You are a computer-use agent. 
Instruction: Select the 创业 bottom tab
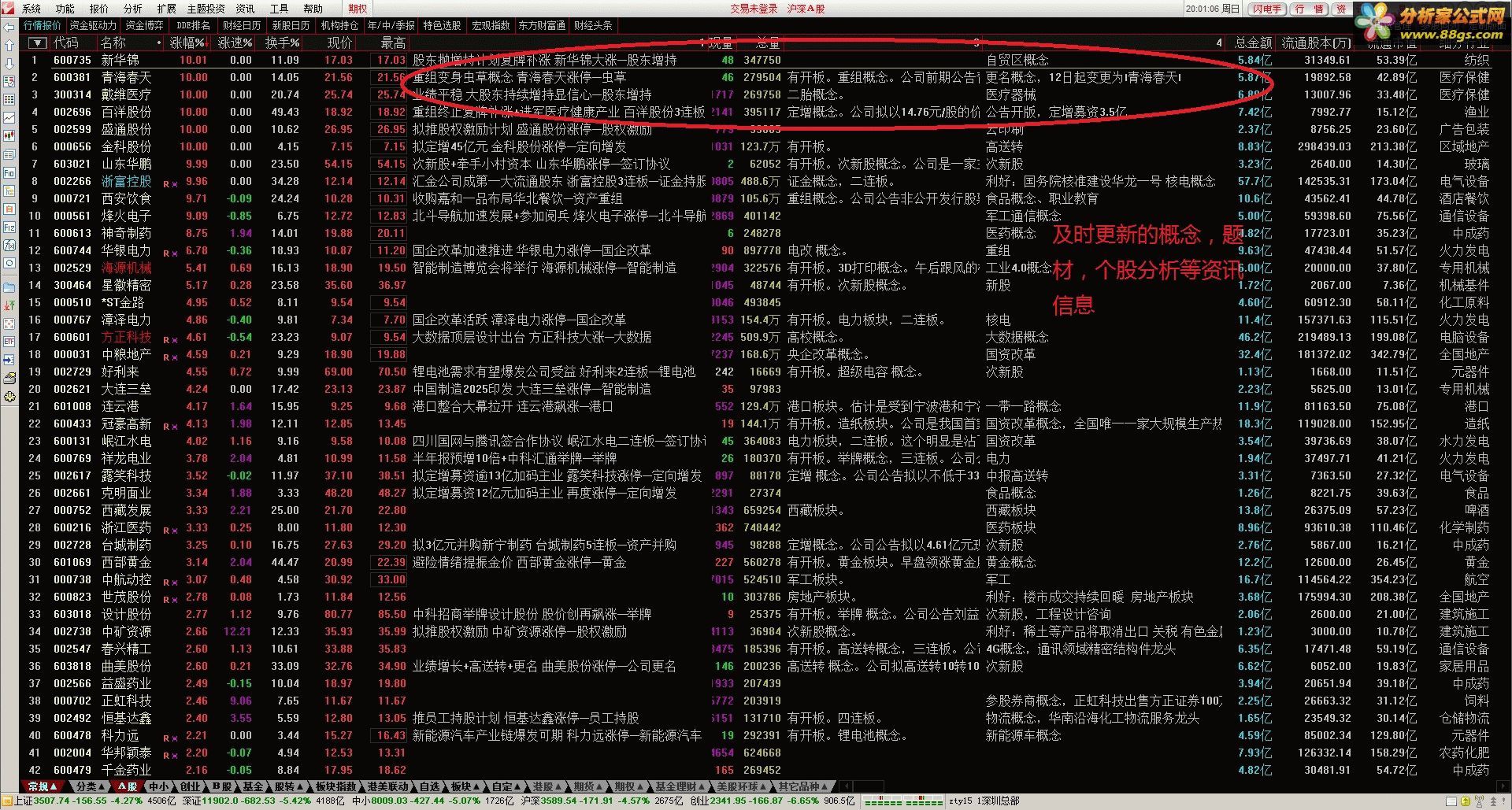[x=190, y=786]
